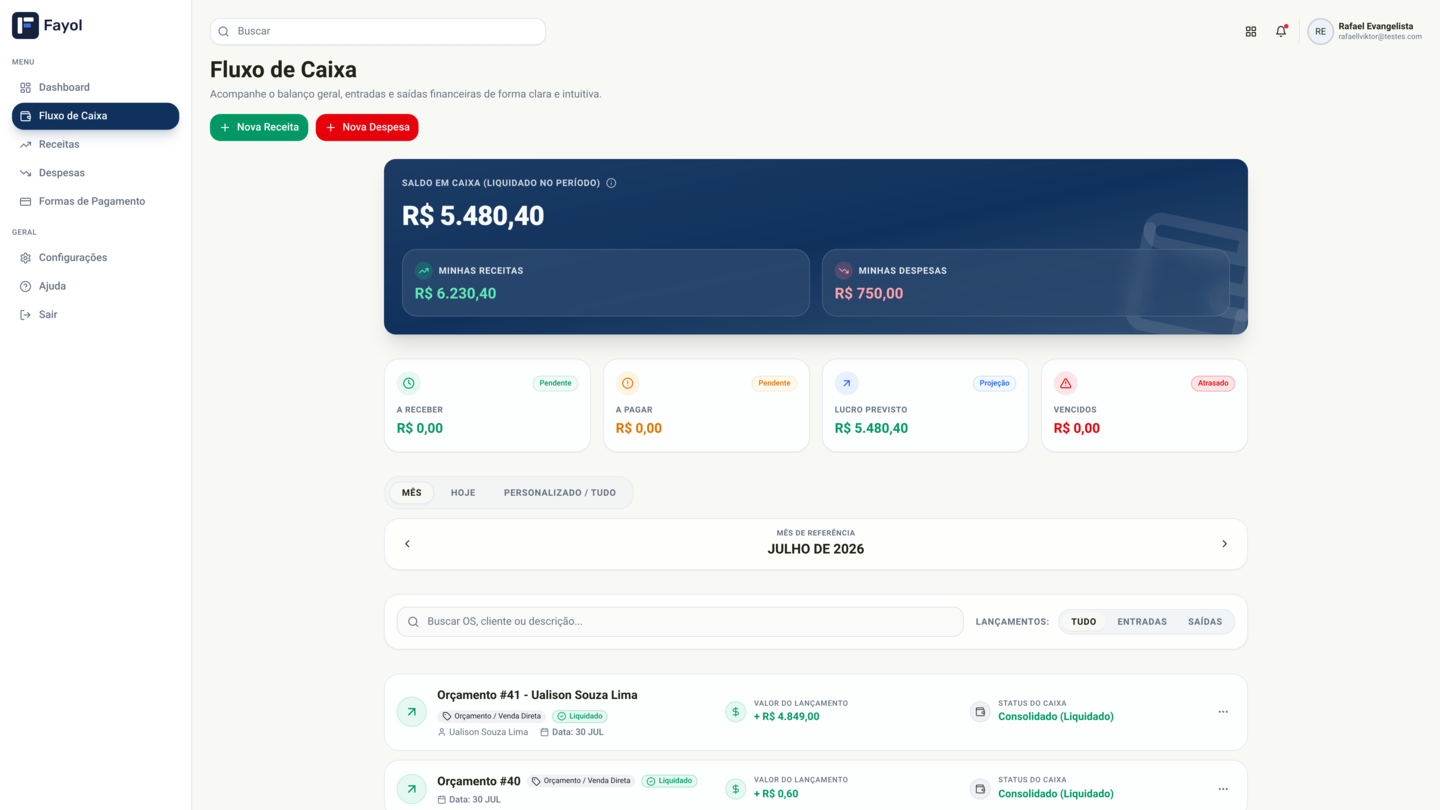The image size is (1440, 810).
Task: Click the wallet status icon in Orçamento #41 row
Action: coord(980,712)
